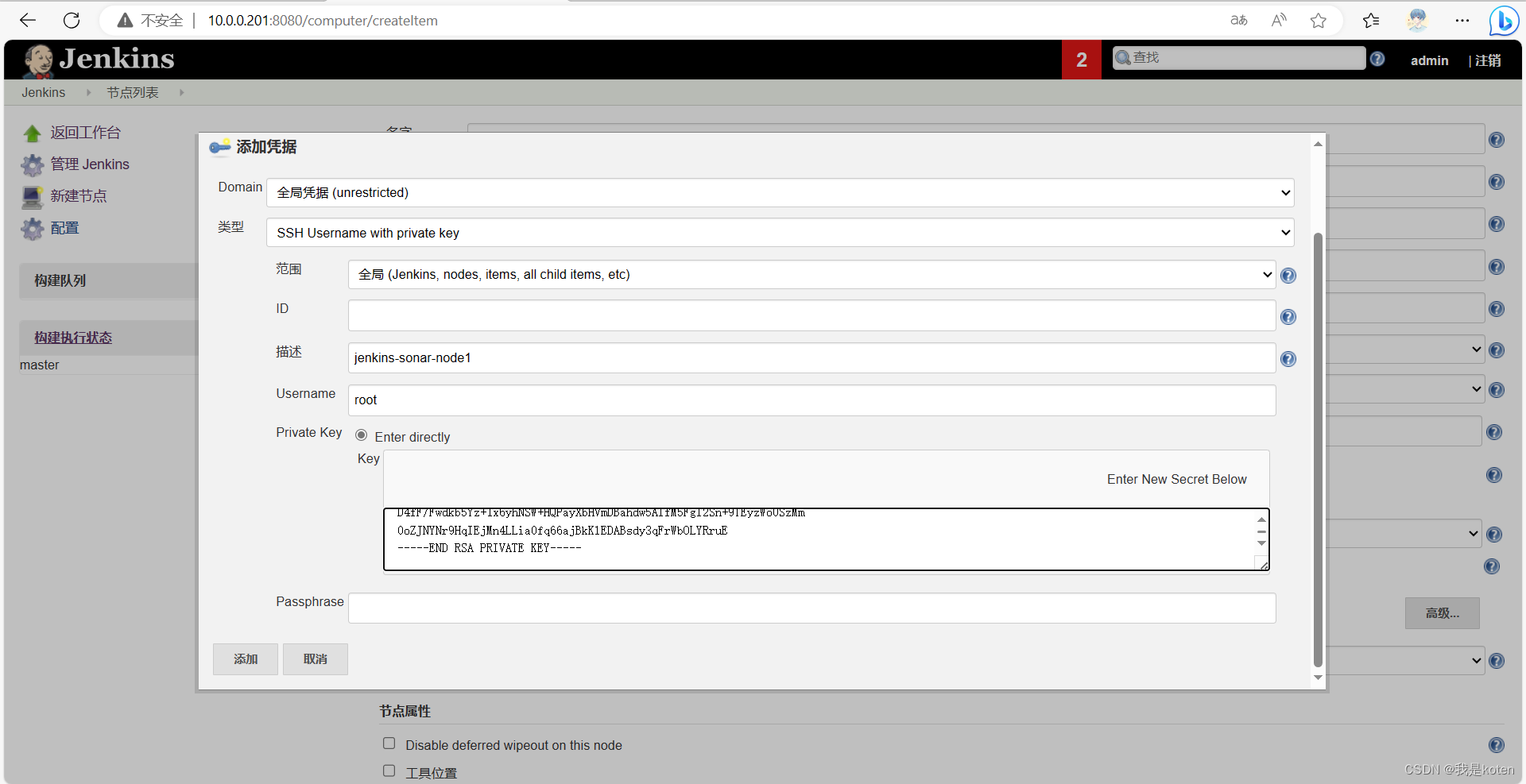Click the master node label
This screenshot has width=1526, height=784.
coord(40,365)
